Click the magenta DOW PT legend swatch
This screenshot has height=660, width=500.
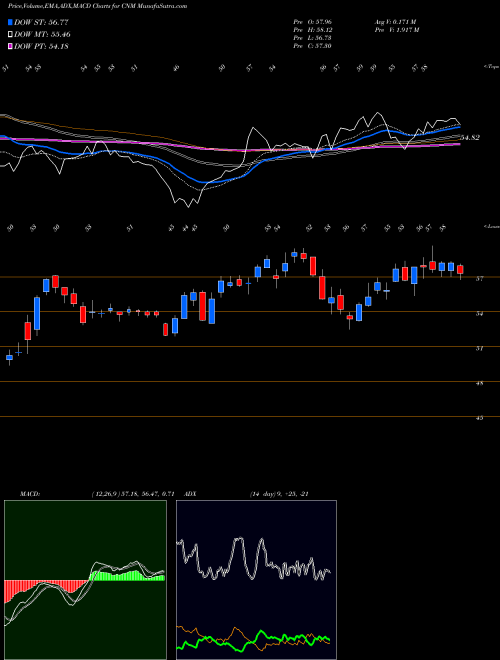coord(10,46)
